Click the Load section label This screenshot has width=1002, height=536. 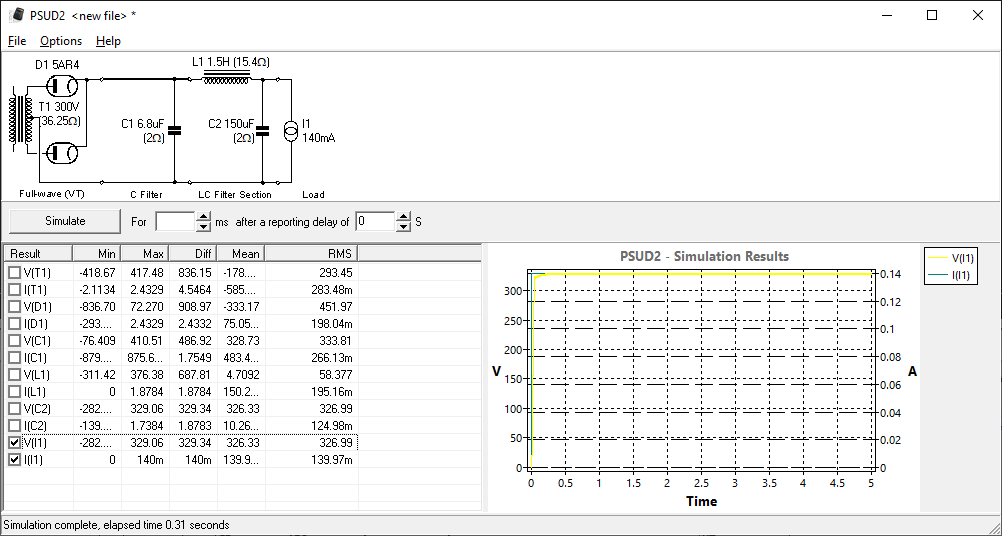pos(313,194)
